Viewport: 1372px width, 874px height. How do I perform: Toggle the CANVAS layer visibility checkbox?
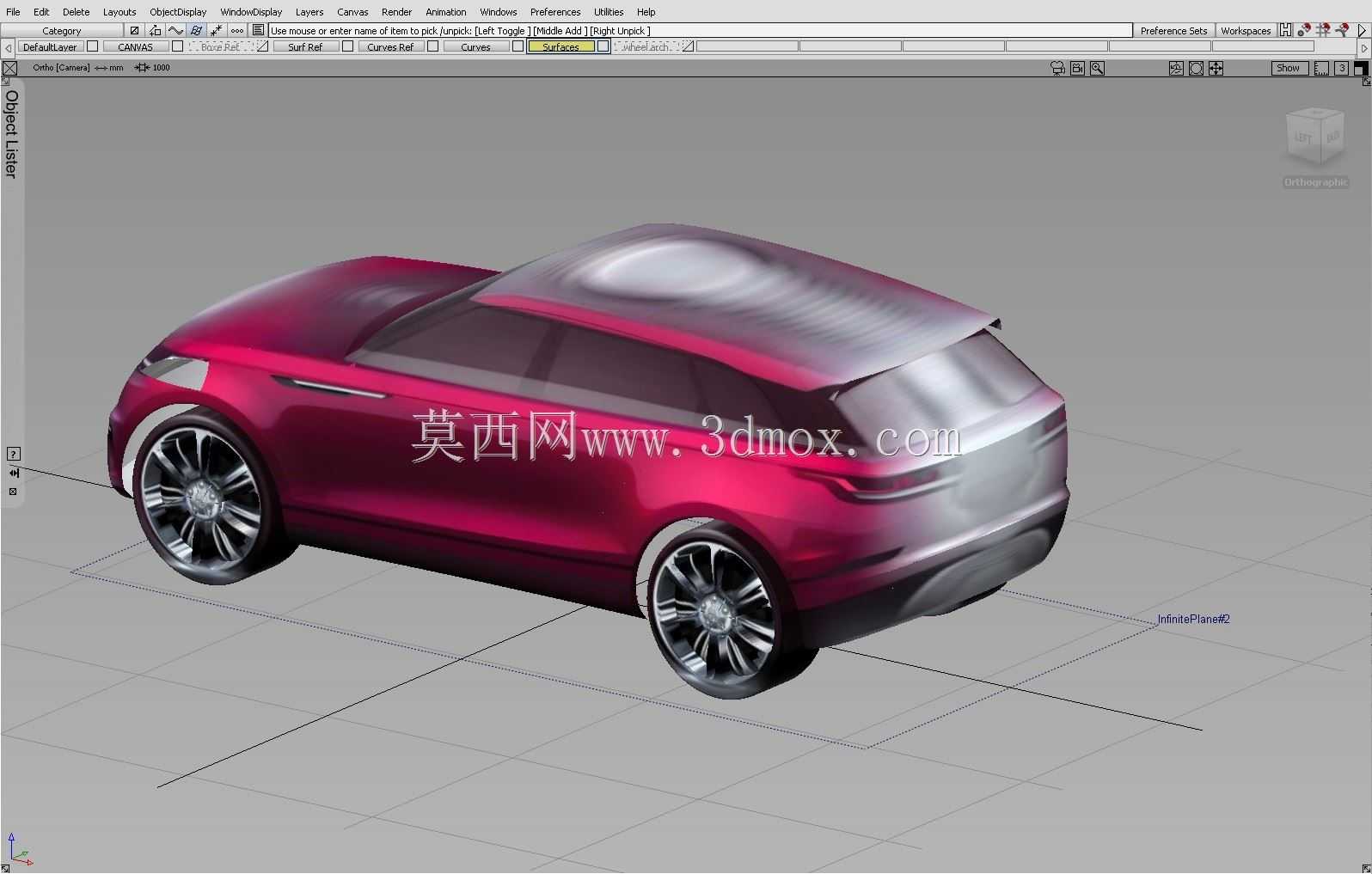click(177, 46)
